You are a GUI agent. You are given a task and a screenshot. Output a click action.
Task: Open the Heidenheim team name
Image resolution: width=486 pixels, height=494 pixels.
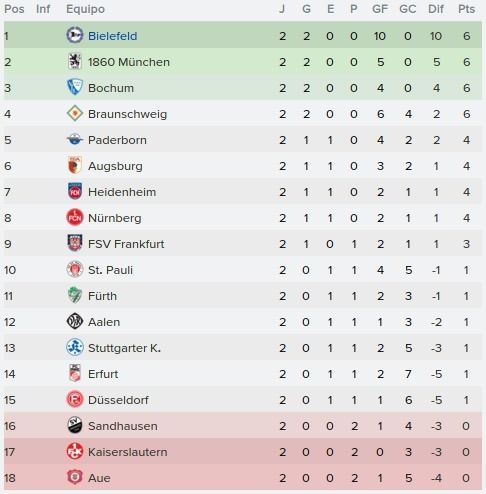tap(122, 192)
